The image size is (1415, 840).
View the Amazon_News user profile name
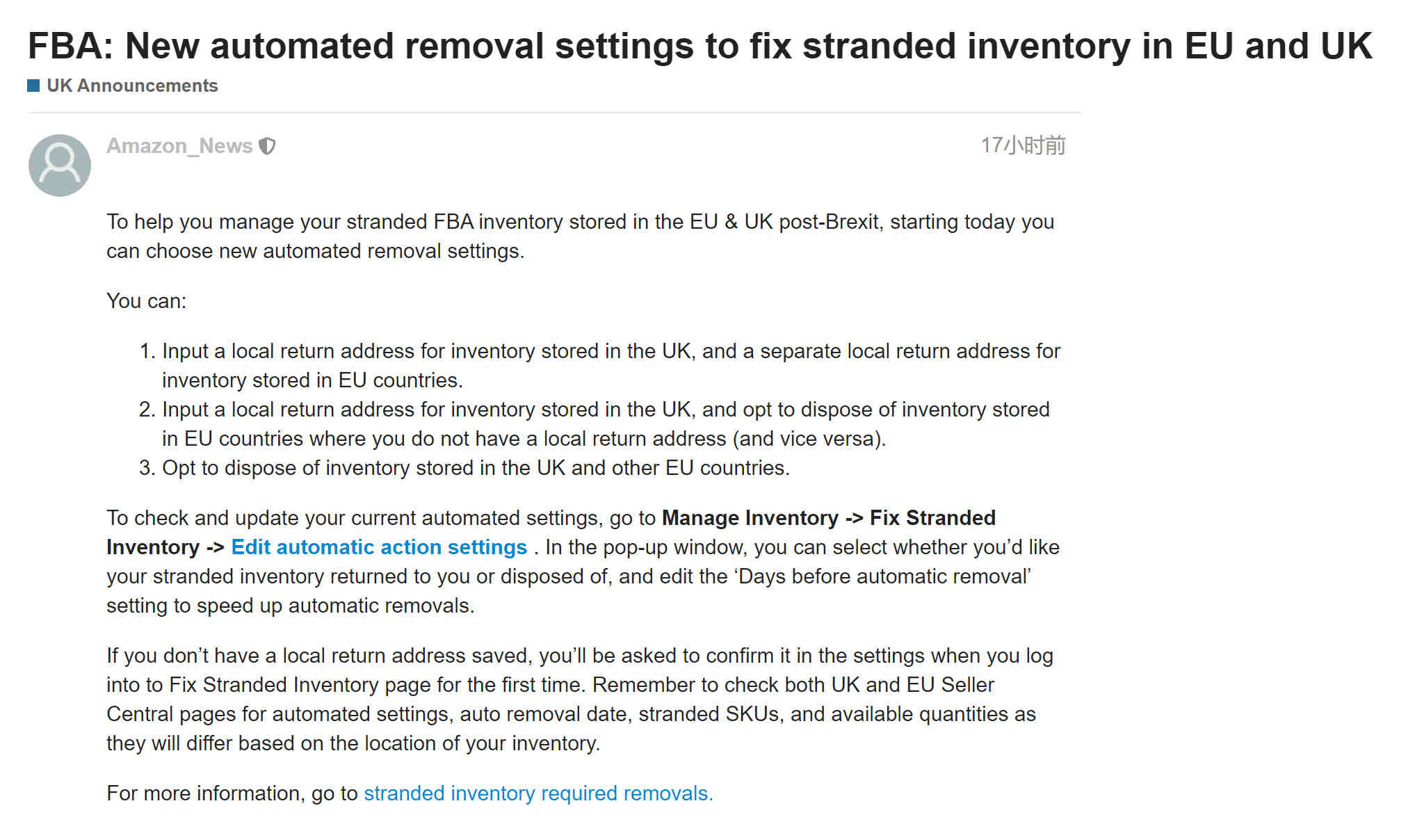tap(179, 146)
